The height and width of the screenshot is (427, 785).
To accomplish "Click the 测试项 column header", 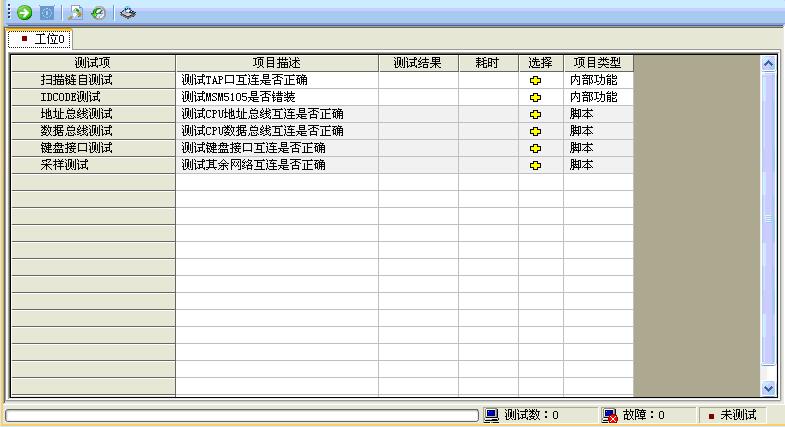I will 93,63.
